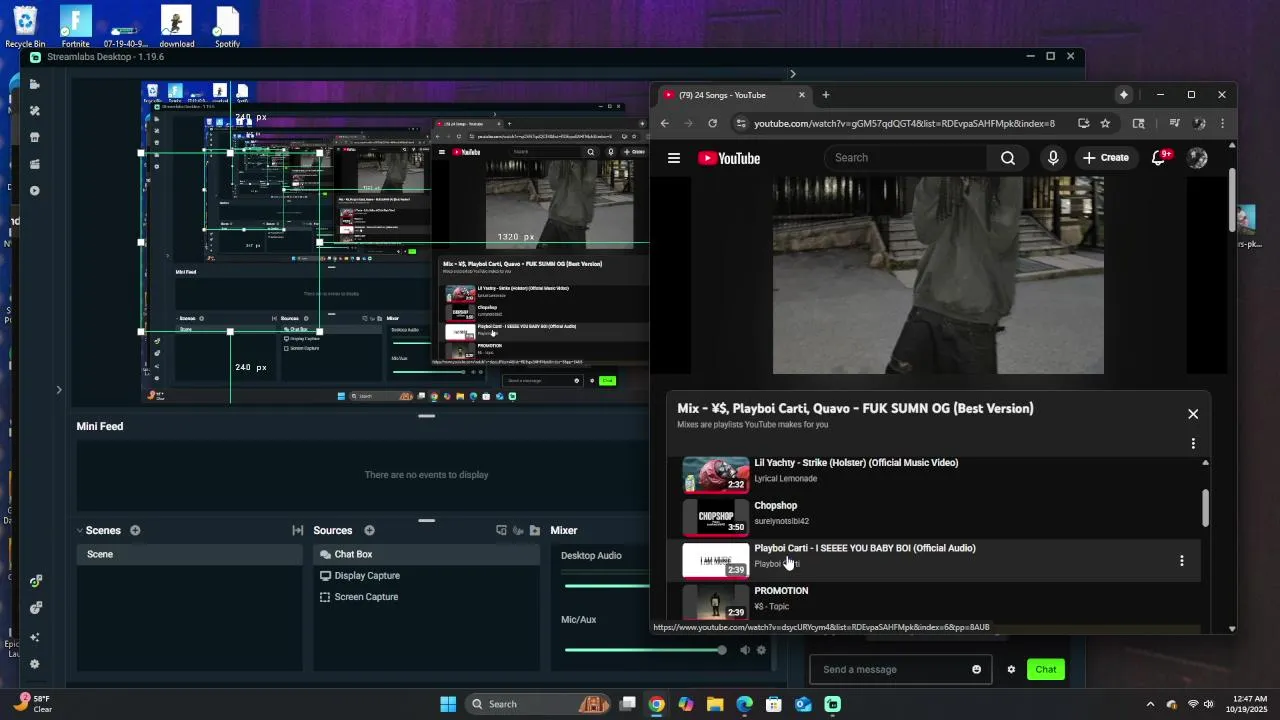
Task: Open the action menu for I SEEEE YOU BABY BOI
Action: click(x=1182, y=561)
